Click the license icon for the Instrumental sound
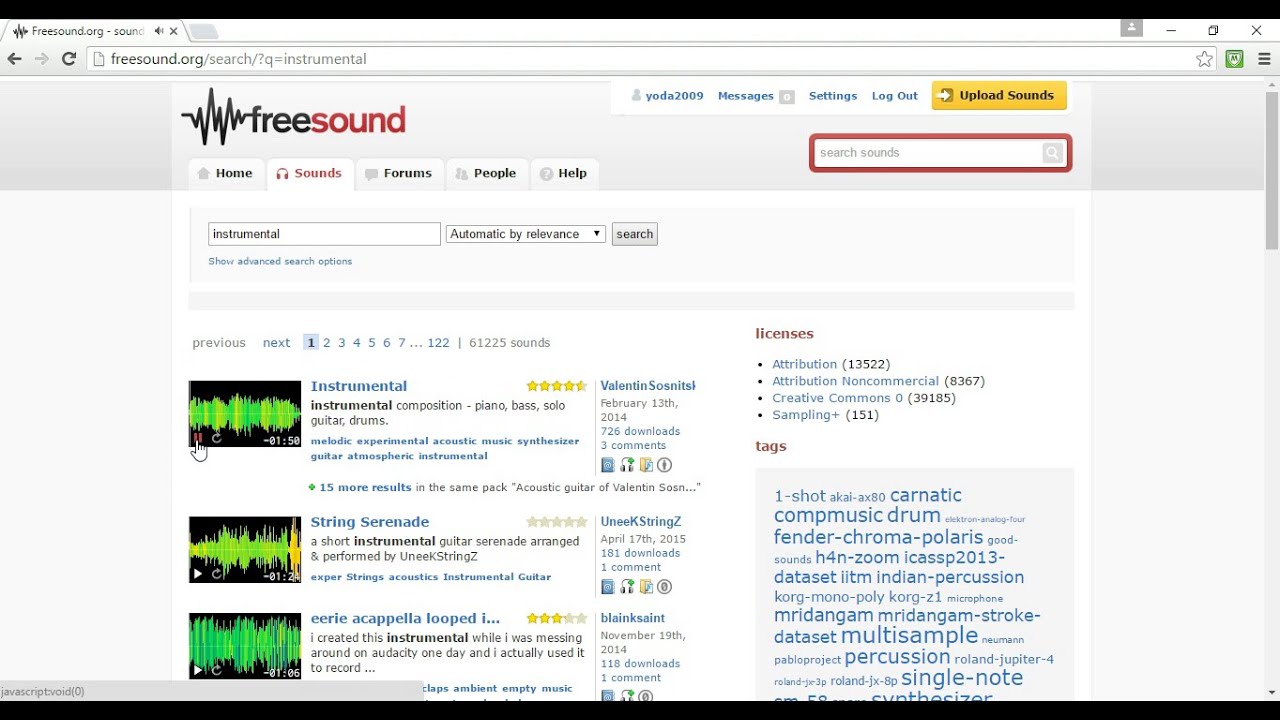Viewport: 1280px width, 720px height. pyautogui.click(x=665, y=465)
